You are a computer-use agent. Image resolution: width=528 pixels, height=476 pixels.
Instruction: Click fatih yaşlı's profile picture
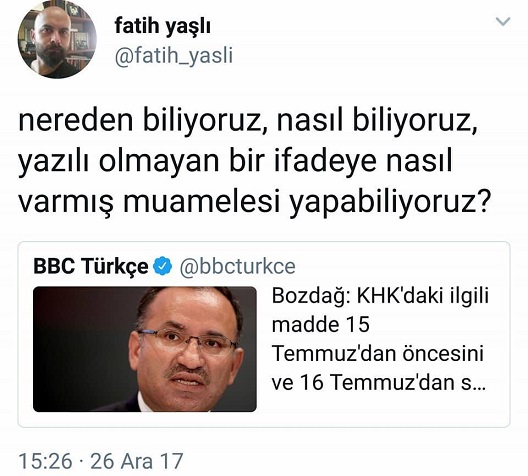point(57,39)
